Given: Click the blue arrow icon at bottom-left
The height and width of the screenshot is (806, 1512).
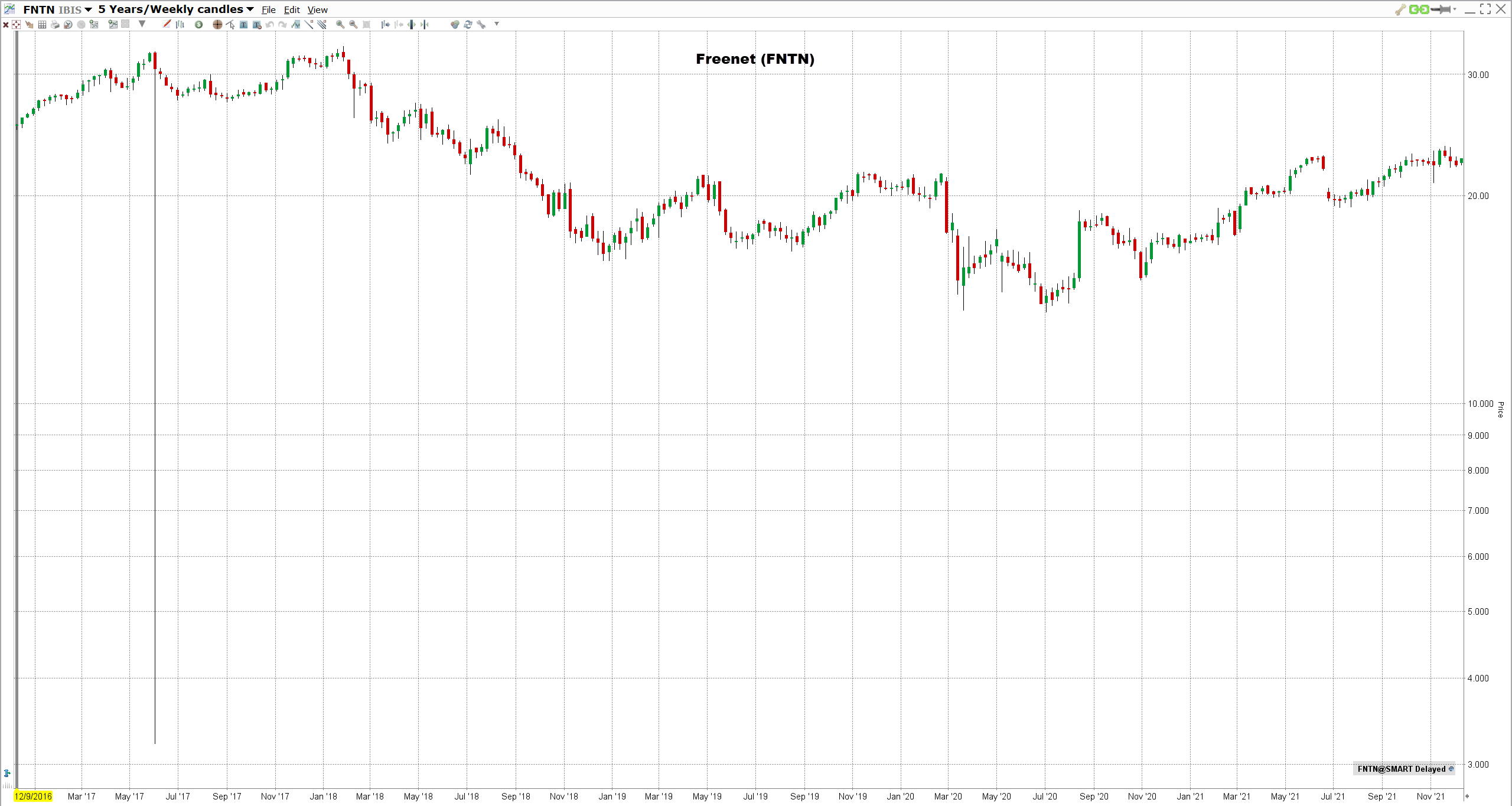Looking at the screenshot, I should click(7, 773).
